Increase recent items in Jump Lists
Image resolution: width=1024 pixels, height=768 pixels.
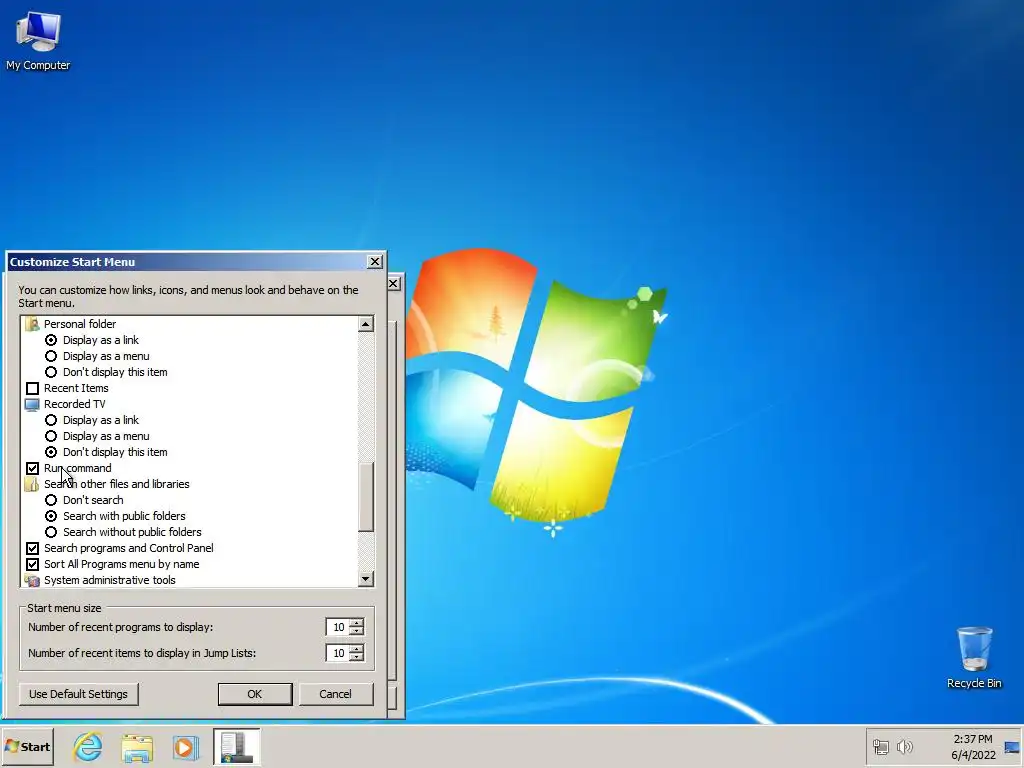[357, 648]
